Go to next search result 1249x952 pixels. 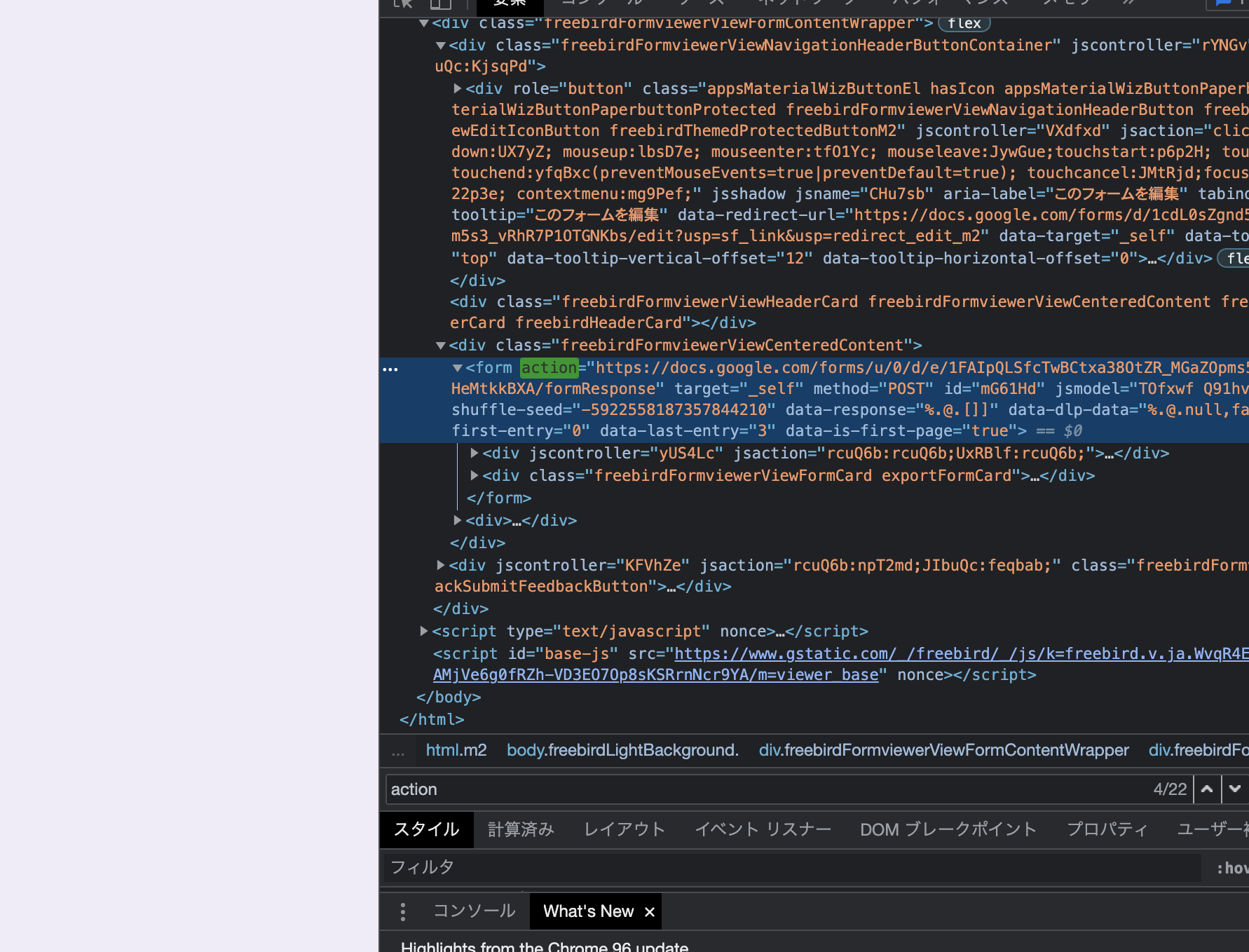[x=1235, y=789]
